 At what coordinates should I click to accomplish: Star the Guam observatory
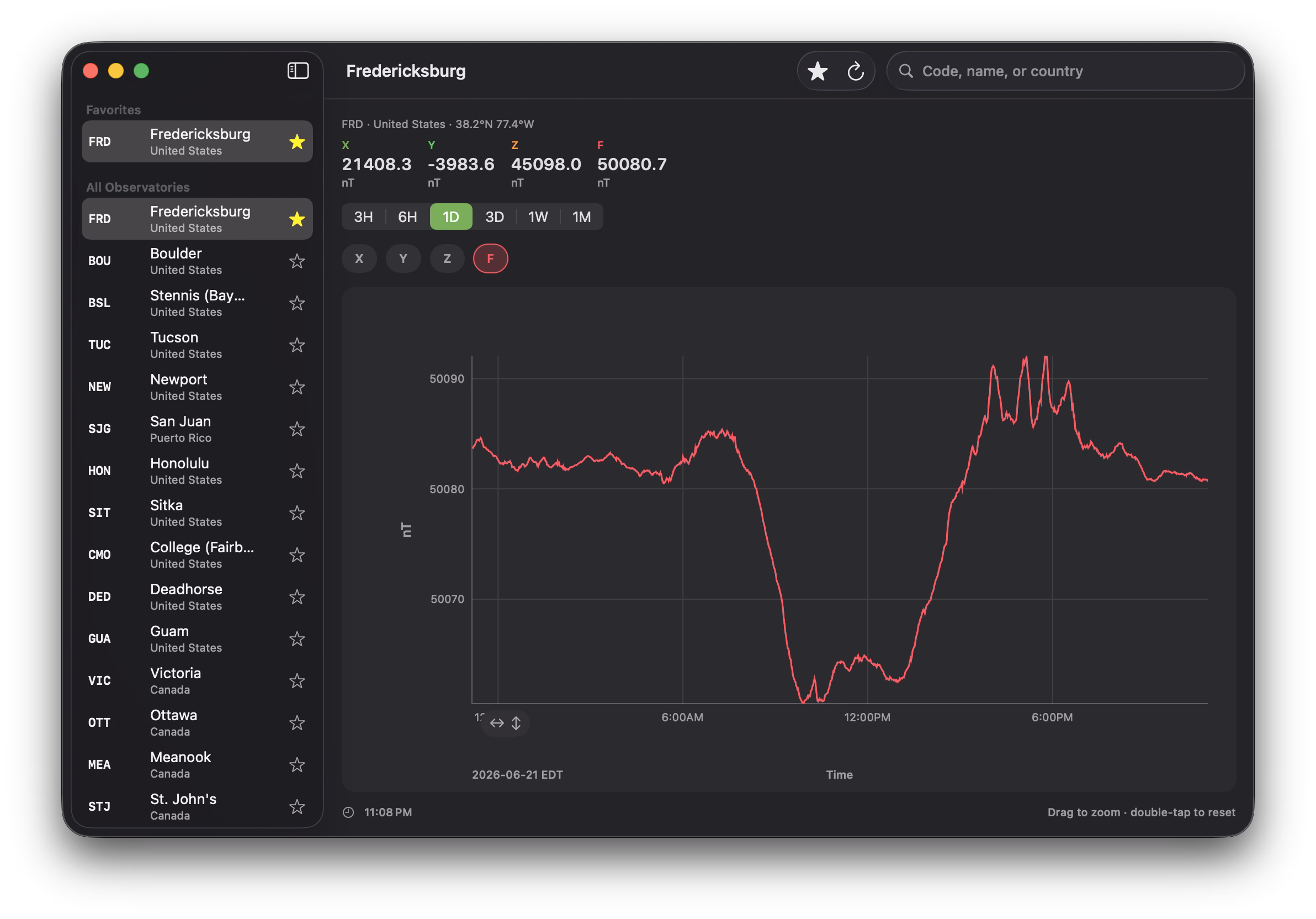297,638
